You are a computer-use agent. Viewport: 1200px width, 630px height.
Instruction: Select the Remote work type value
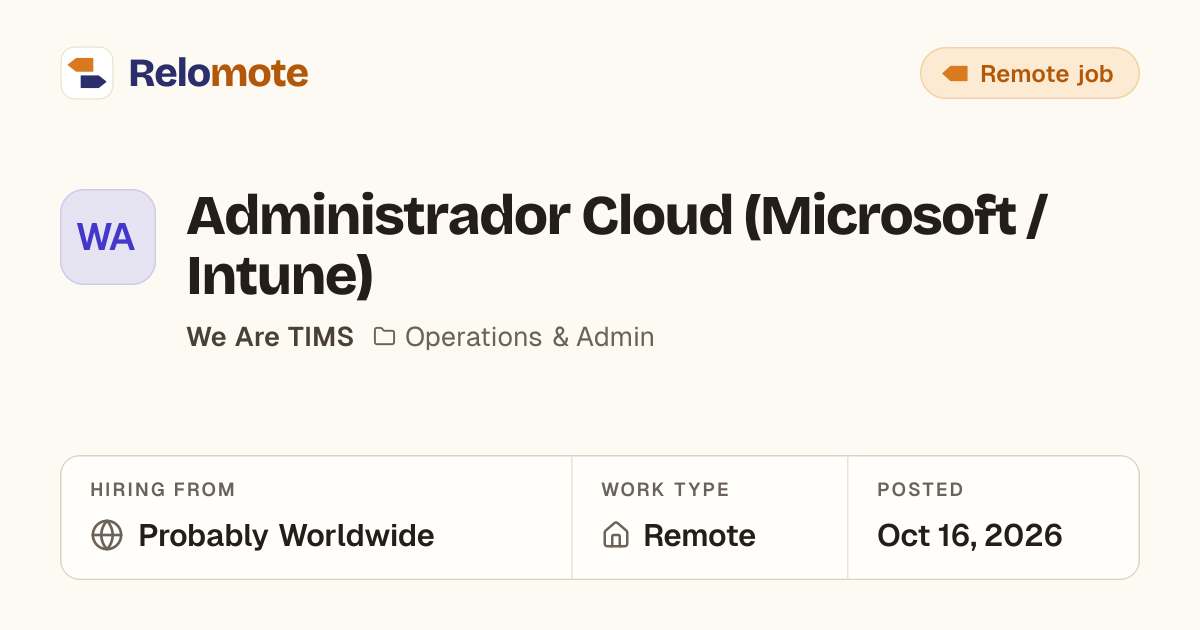pos(700,535)
